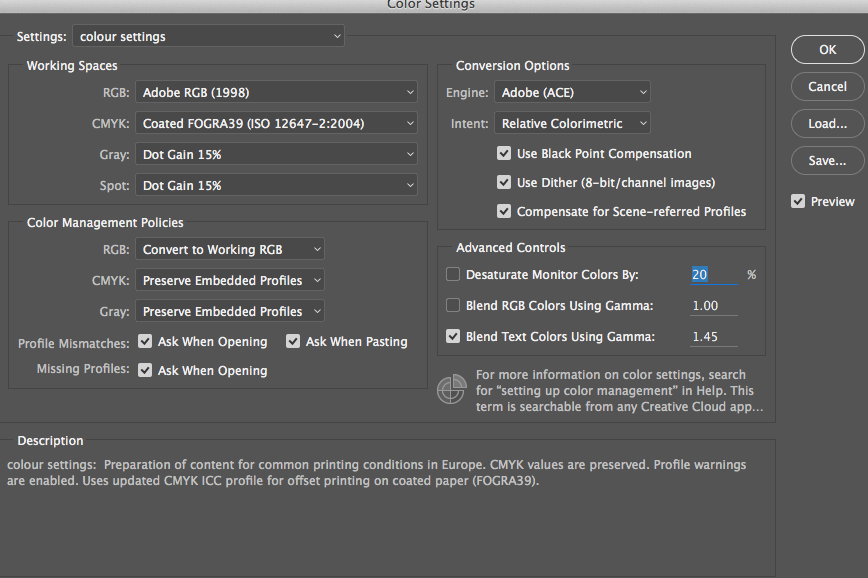The image size is (868, 578).
Task: Click the Save... button
Action: click(x=827, y=160)
